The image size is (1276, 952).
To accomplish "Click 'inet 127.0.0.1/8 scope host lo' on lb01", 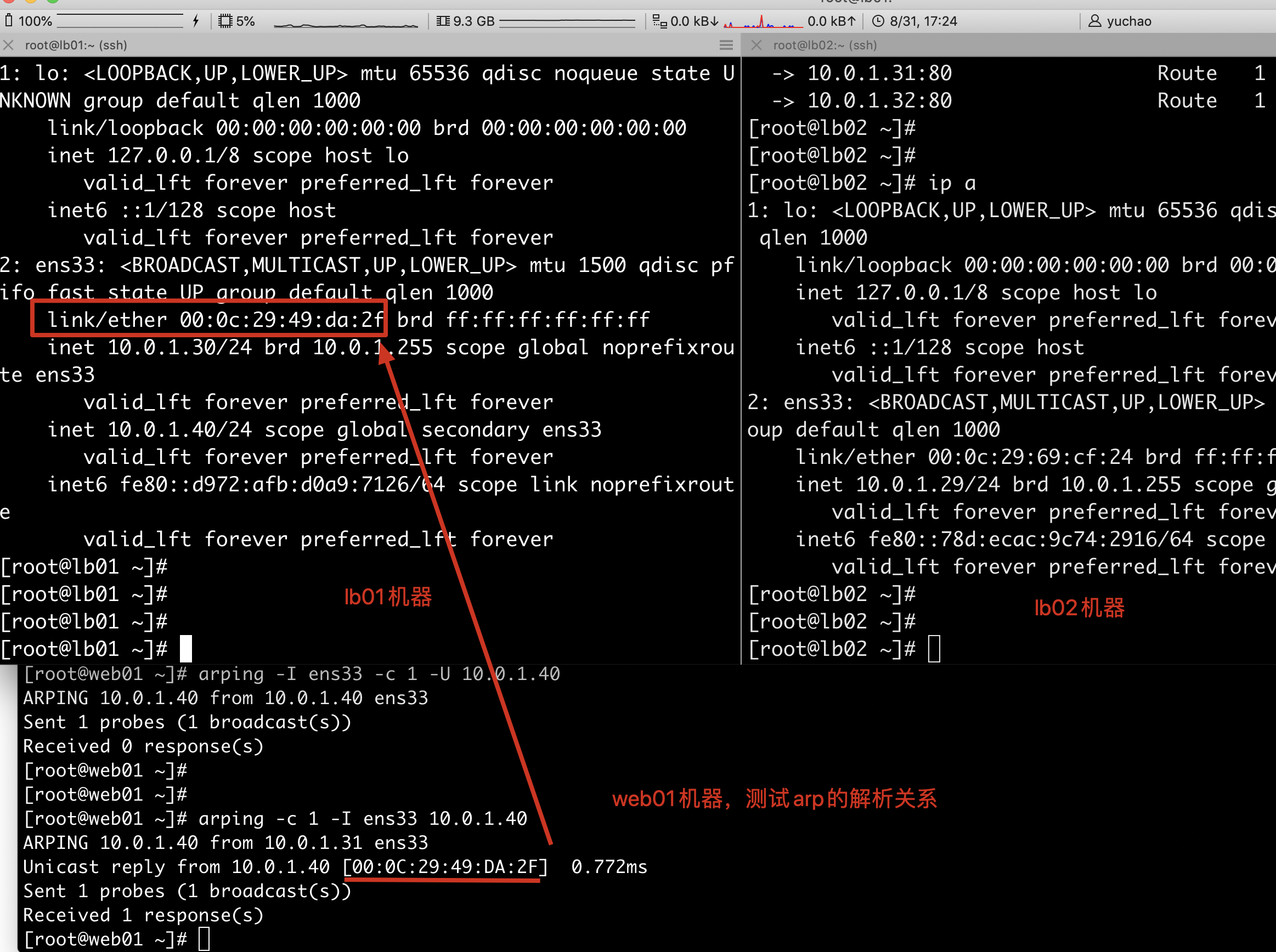I will pos(228,156).
